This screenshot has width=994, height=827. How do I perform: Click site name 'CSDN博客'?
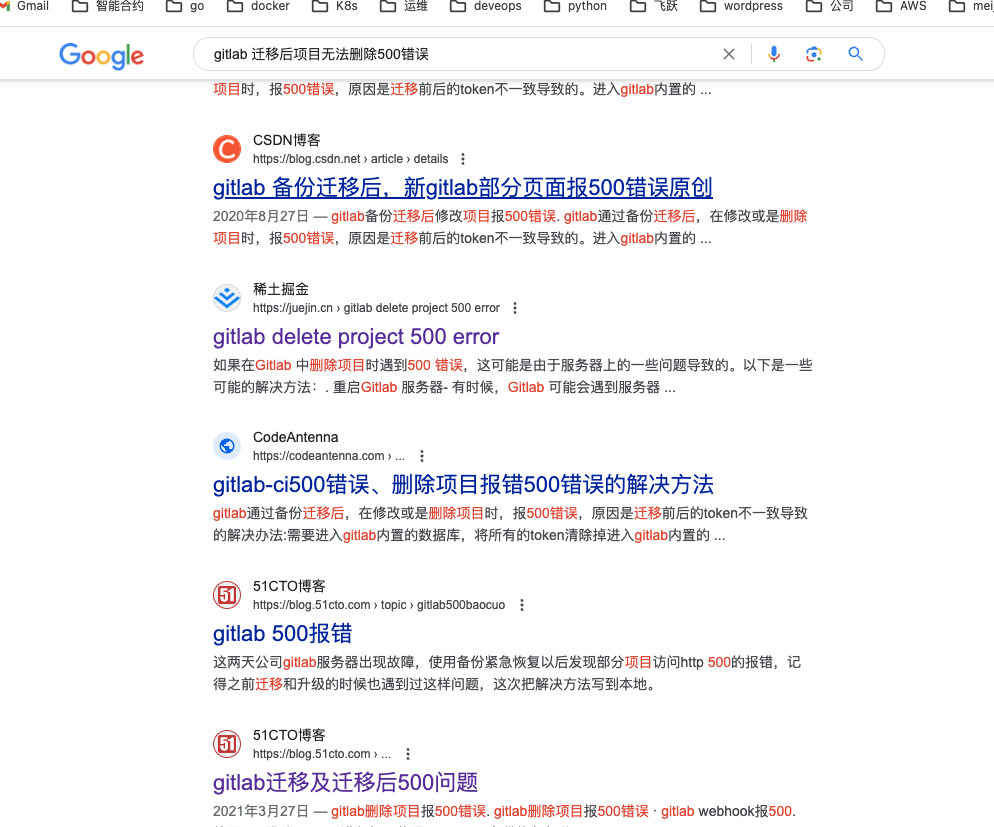pyautogui.click(x=287, y=140)
